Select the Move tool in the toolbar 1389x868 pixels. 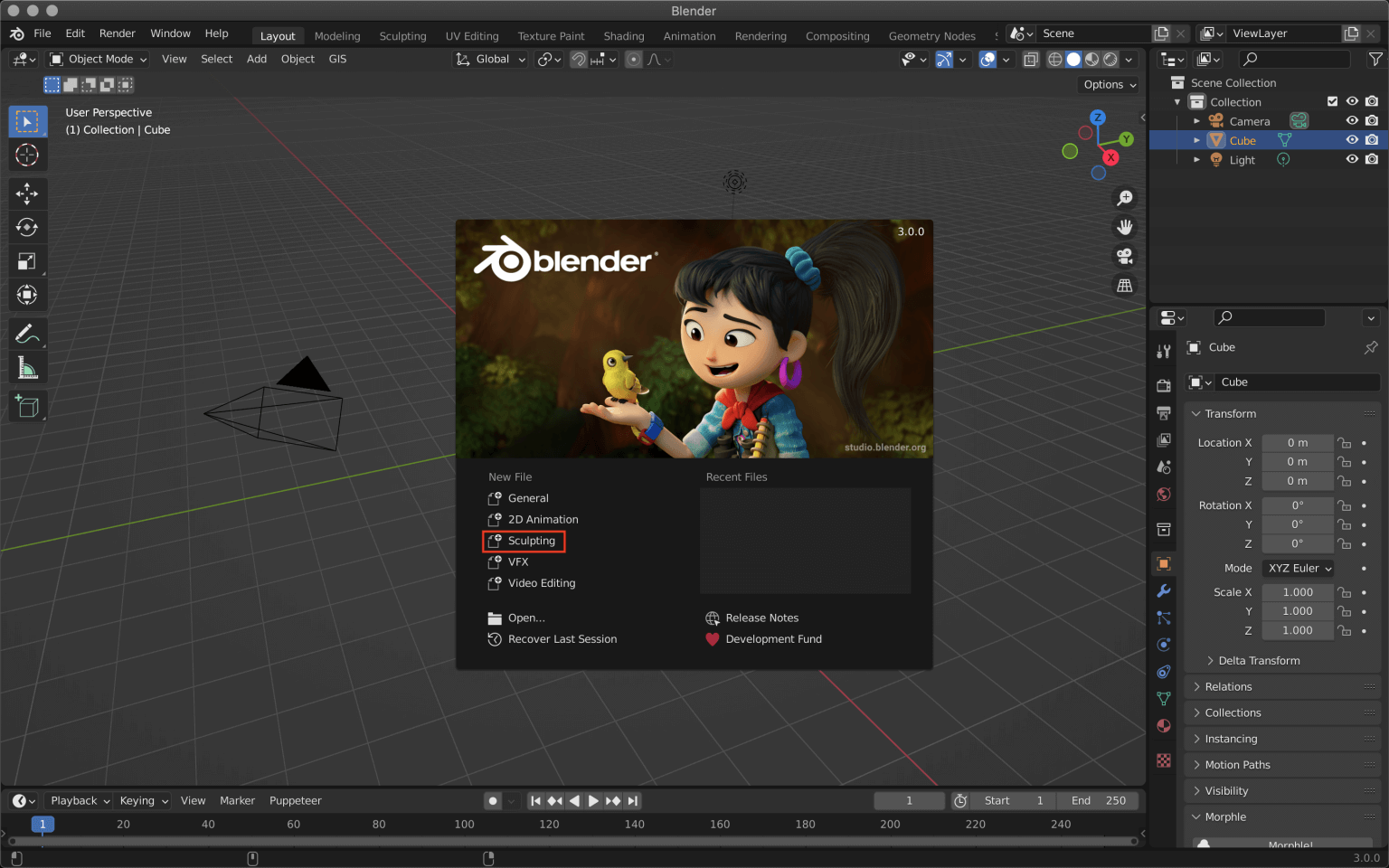click(x=27, y=193)
